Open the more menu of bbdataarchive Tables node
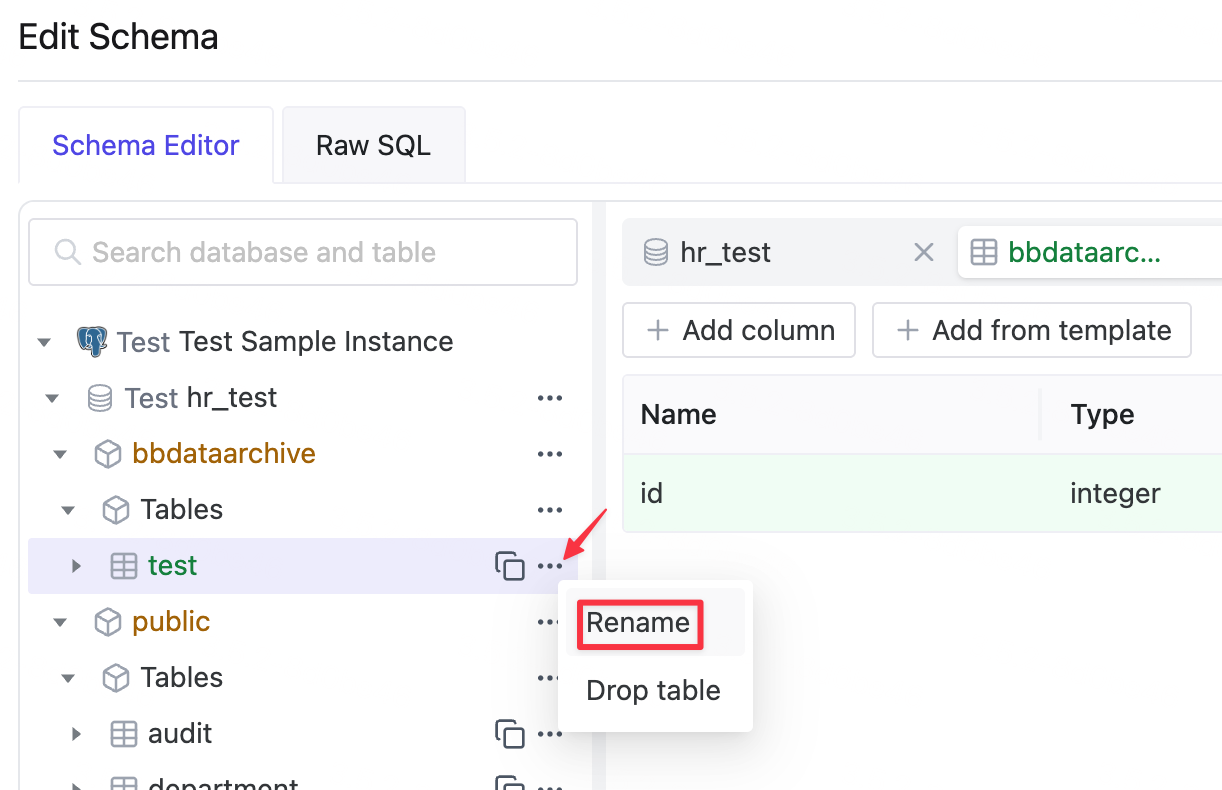 (549, 510)
